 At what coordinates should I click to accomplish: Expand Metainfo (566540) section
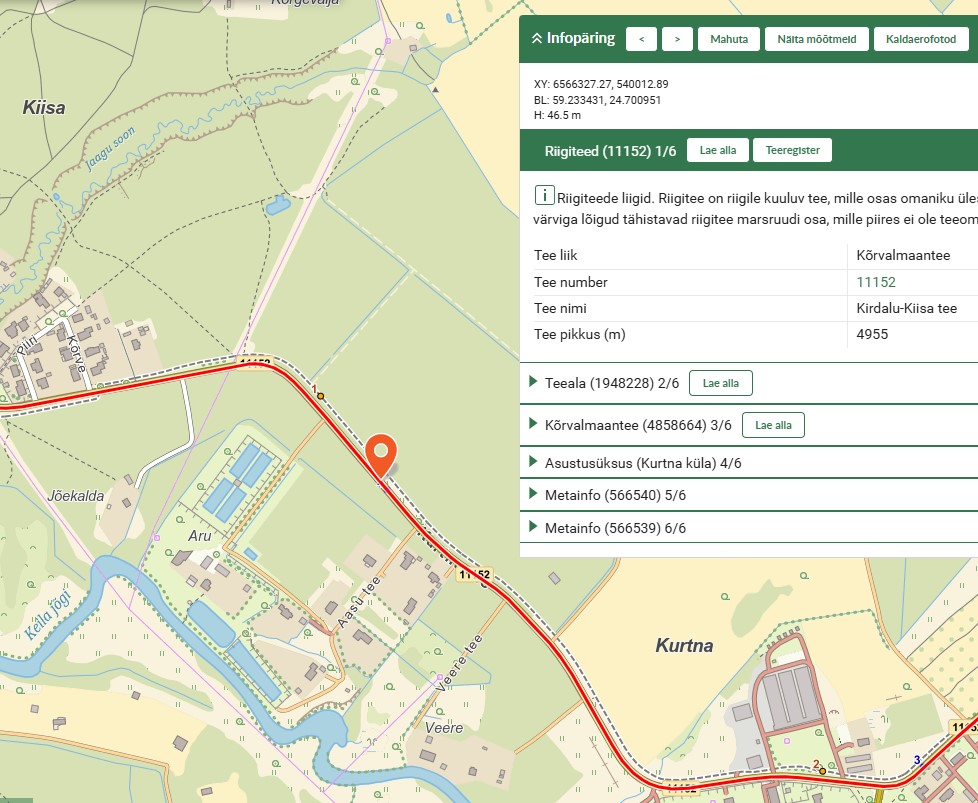point(535,495)
